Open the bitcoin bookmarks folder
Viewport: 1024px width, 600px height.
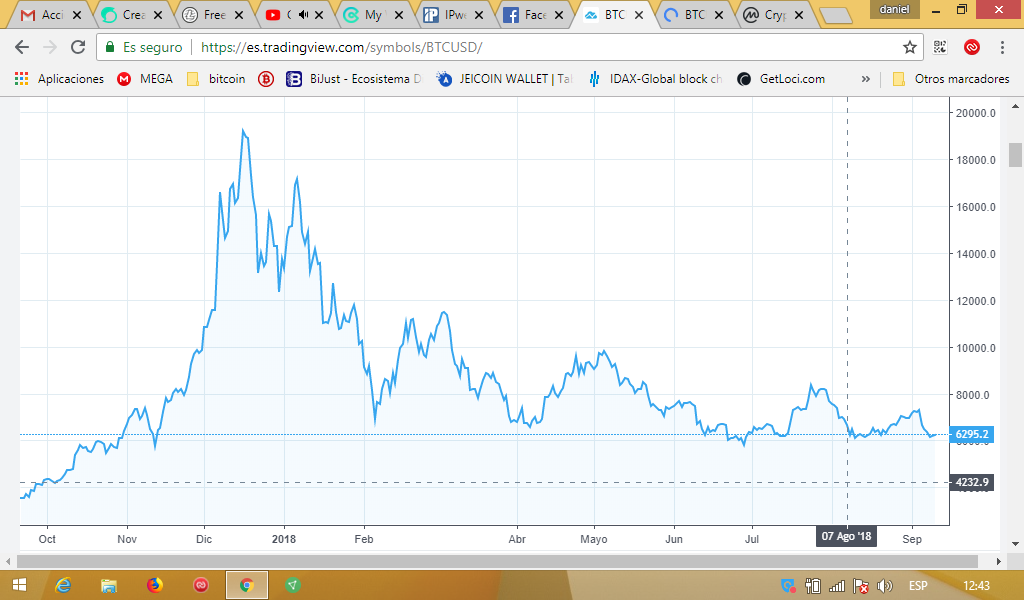click(216, 79)
